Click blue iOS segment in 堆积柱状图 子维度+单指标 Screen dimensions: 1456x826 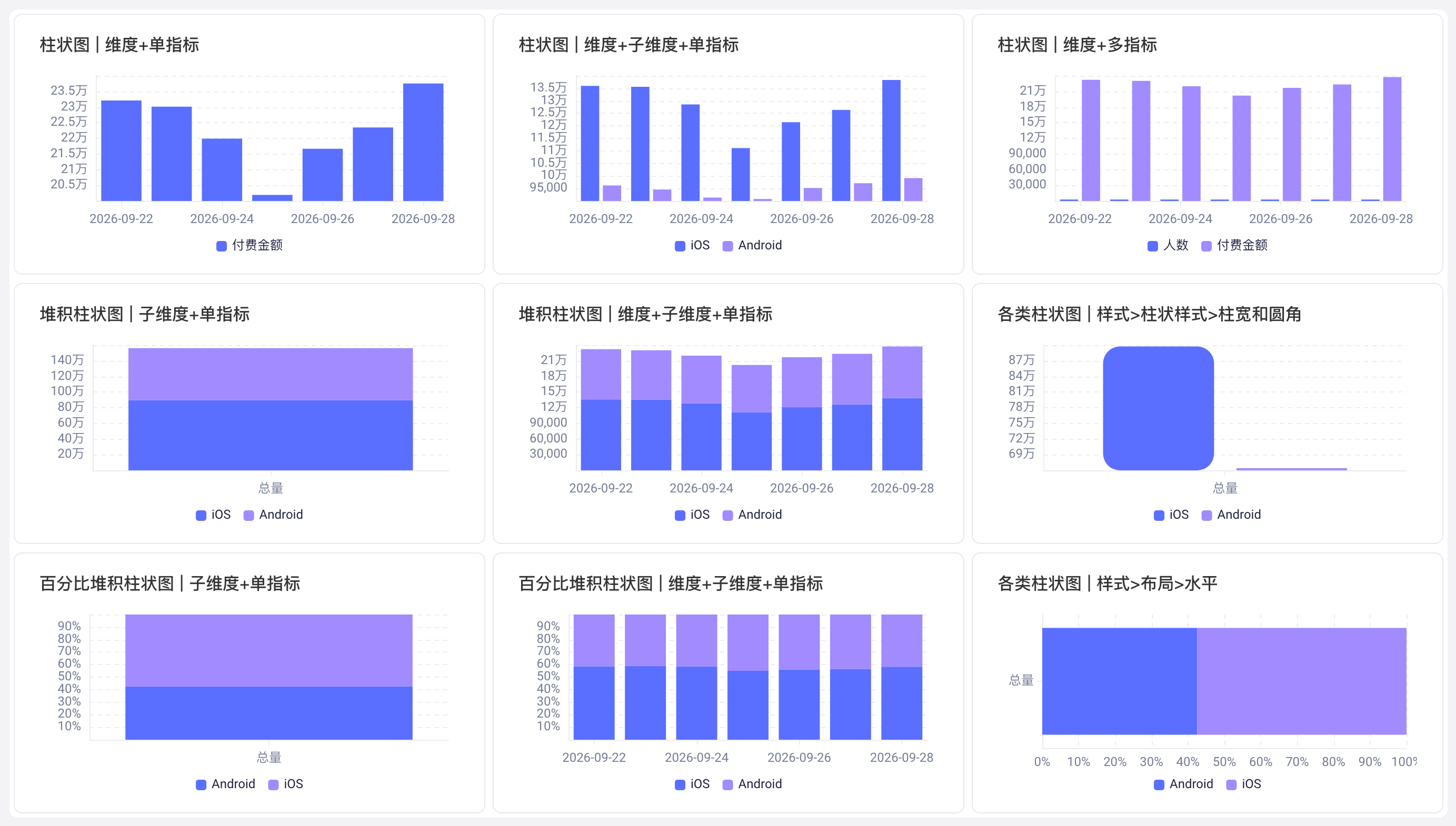point(271,436)
